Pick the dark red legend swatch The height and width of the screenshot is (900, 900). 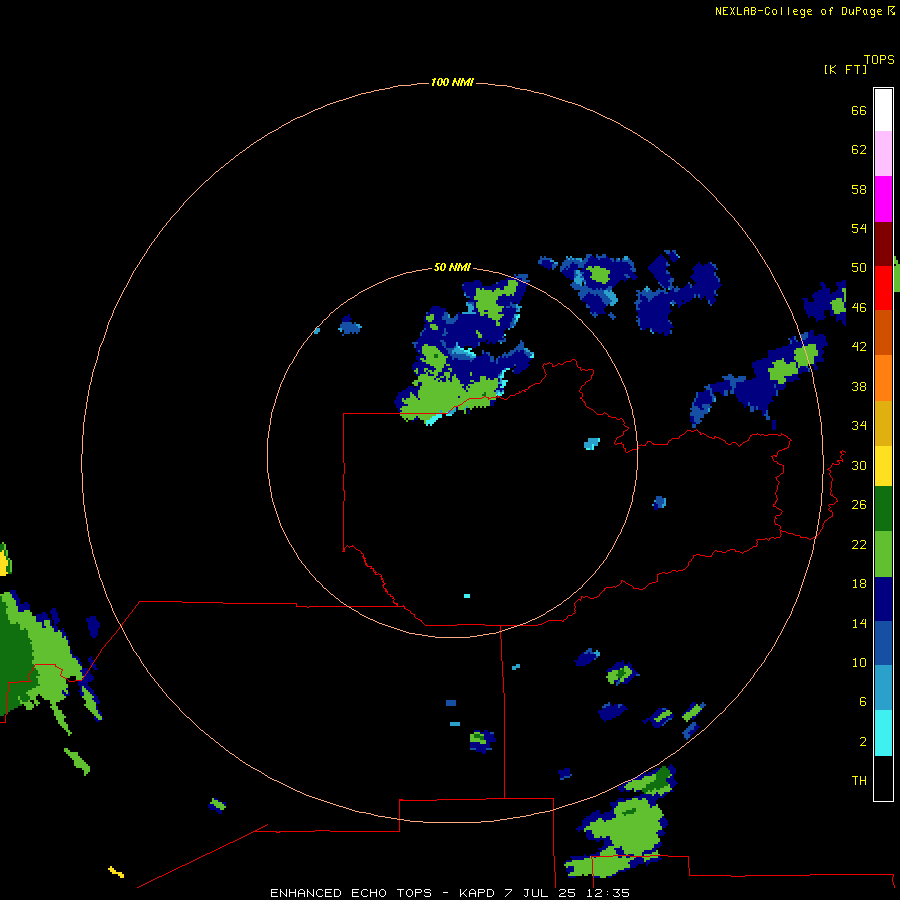(x=883, y=244)
